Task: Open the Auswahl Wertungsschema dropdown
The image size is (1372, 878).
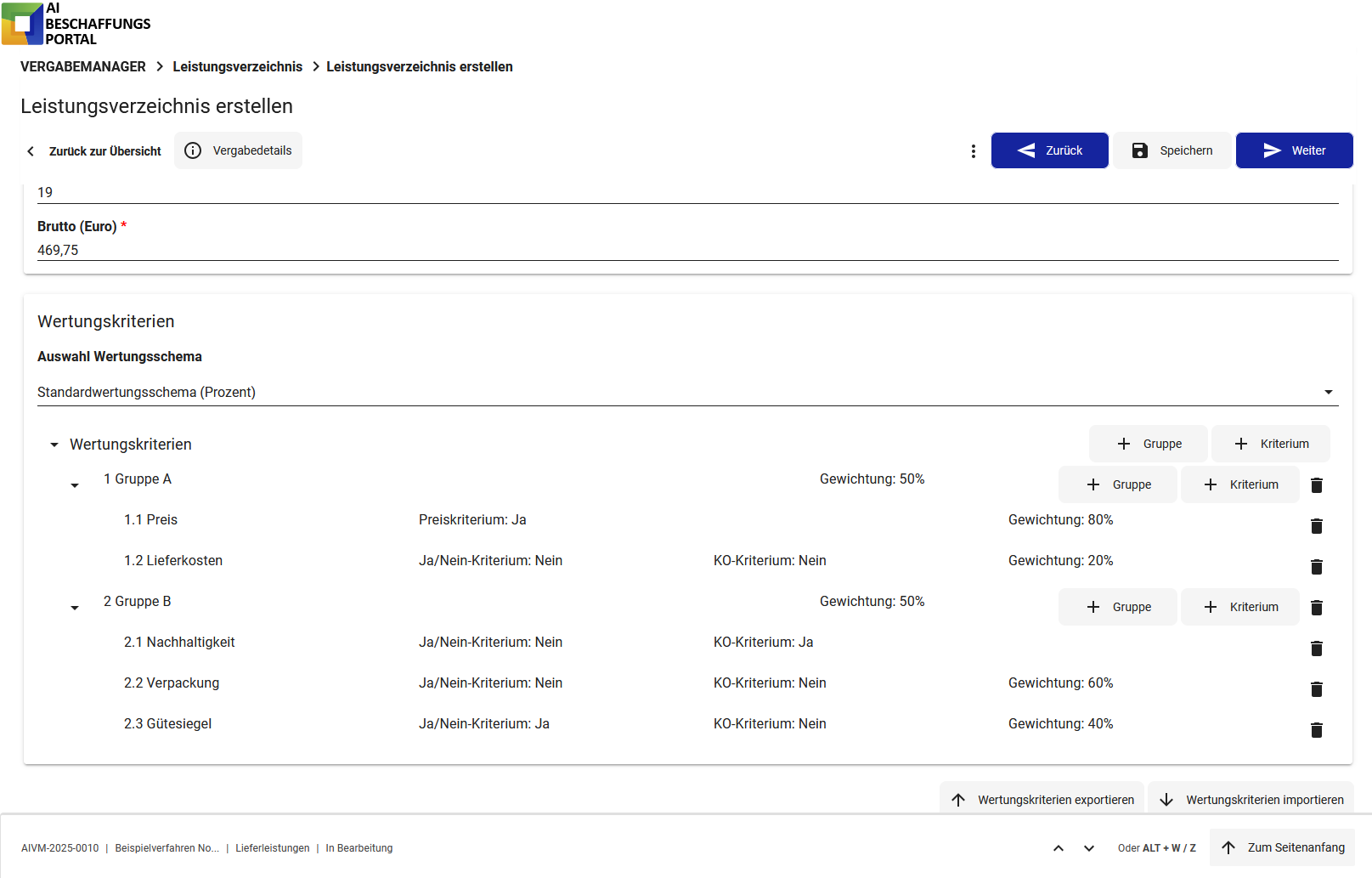Action: click(686, 392)
